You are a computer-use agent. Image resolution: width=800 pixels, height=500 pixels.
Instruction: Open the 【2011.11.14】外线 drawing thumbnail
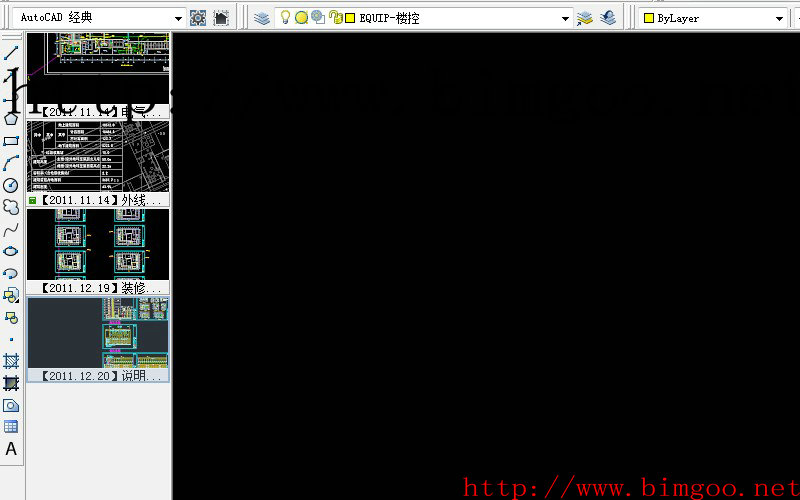(98, 163)
